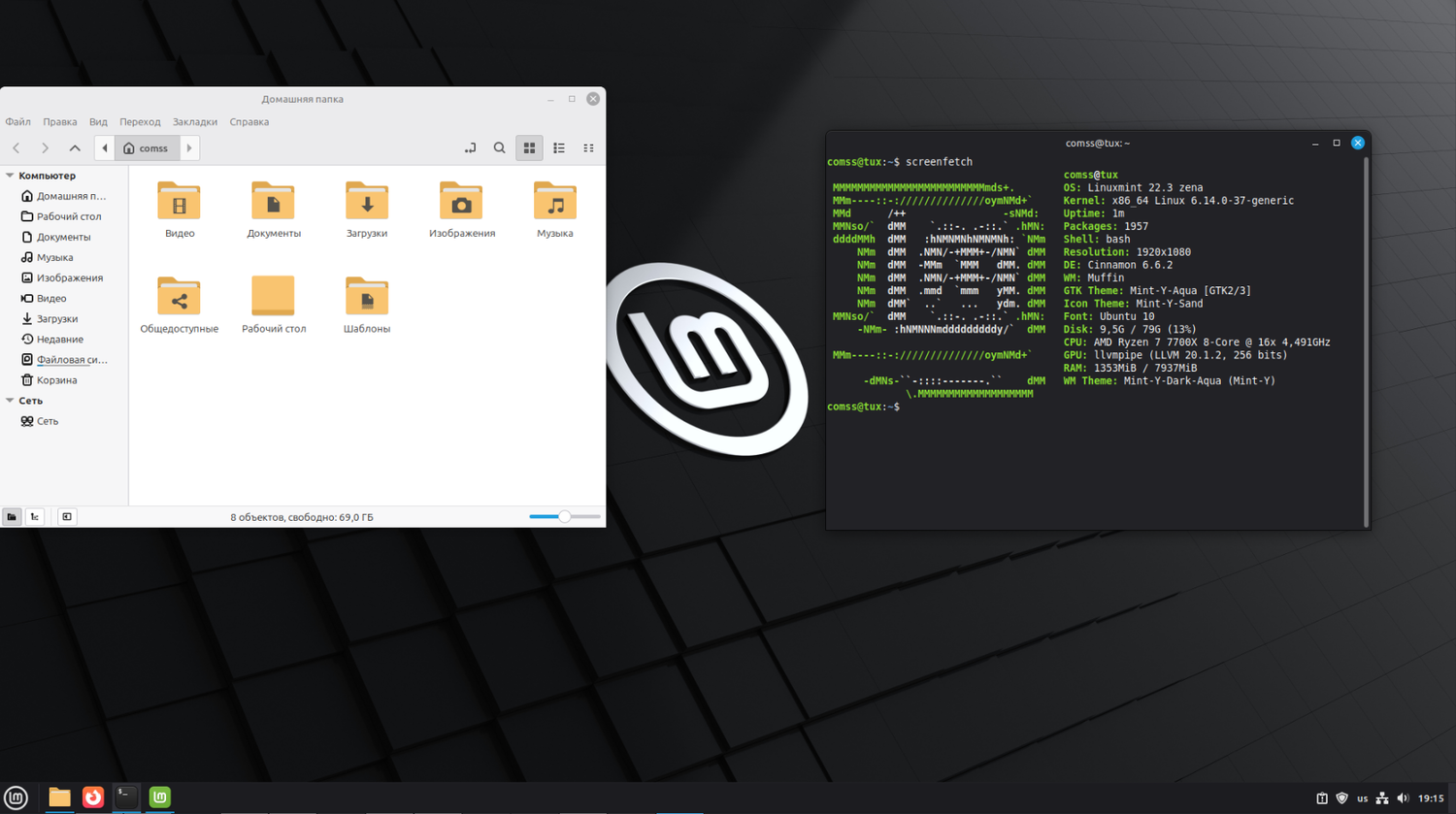Open the Общедоступные shared folder

179,297
